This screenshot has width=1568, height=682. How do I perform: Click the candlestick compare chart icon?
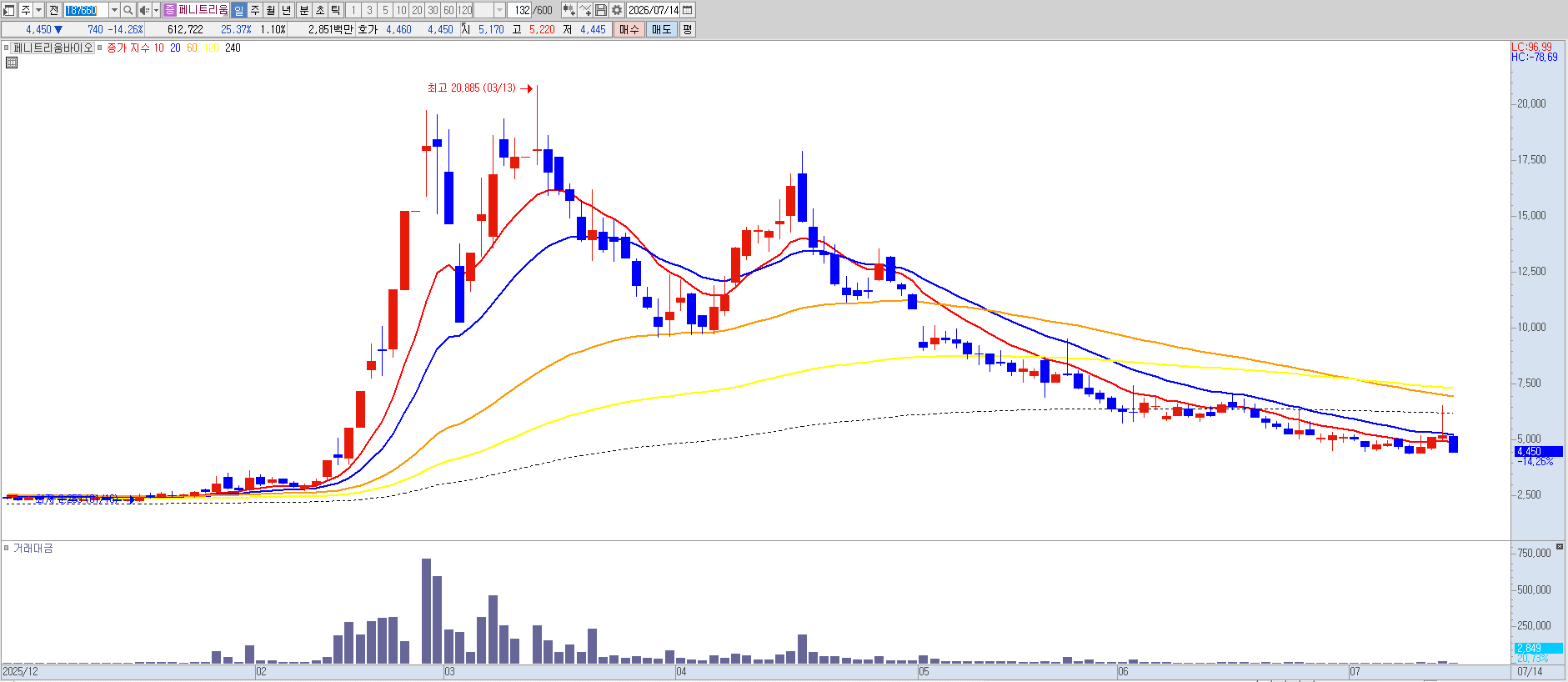pyautogui.click(x=569, y=10)
